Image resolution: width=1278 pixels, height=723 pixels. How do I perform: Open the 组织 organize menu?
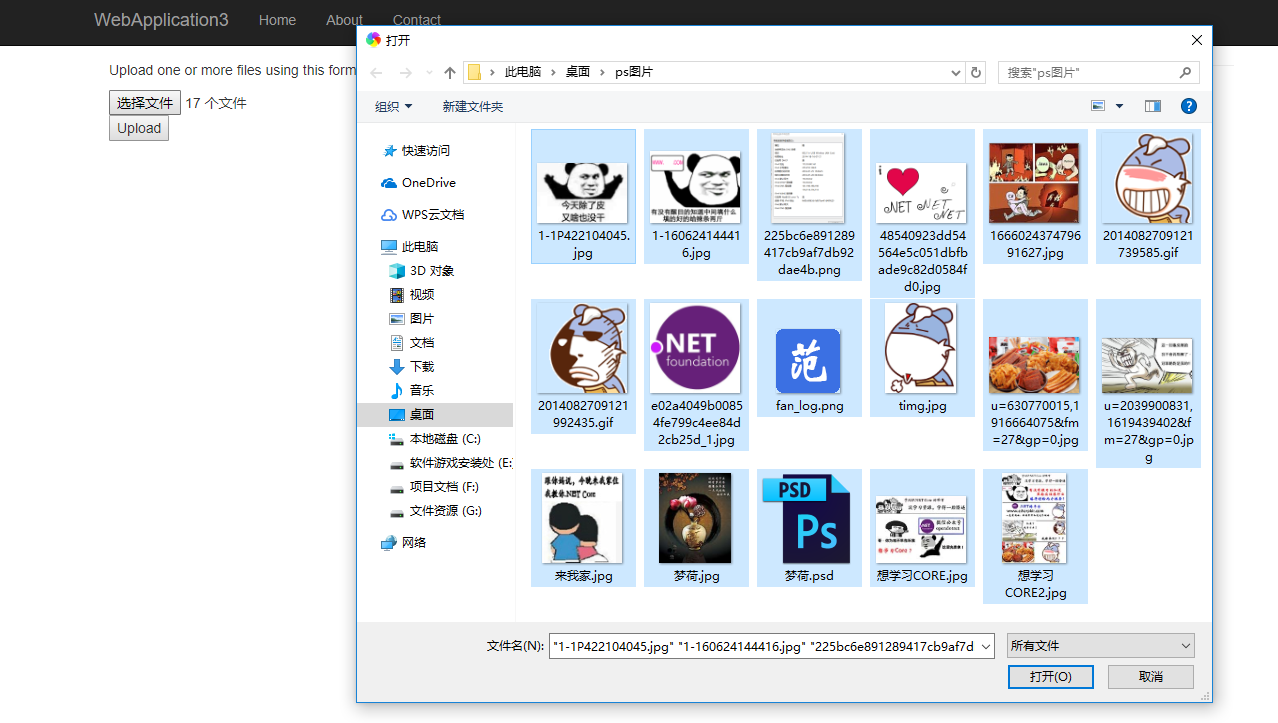click(393, 107)
